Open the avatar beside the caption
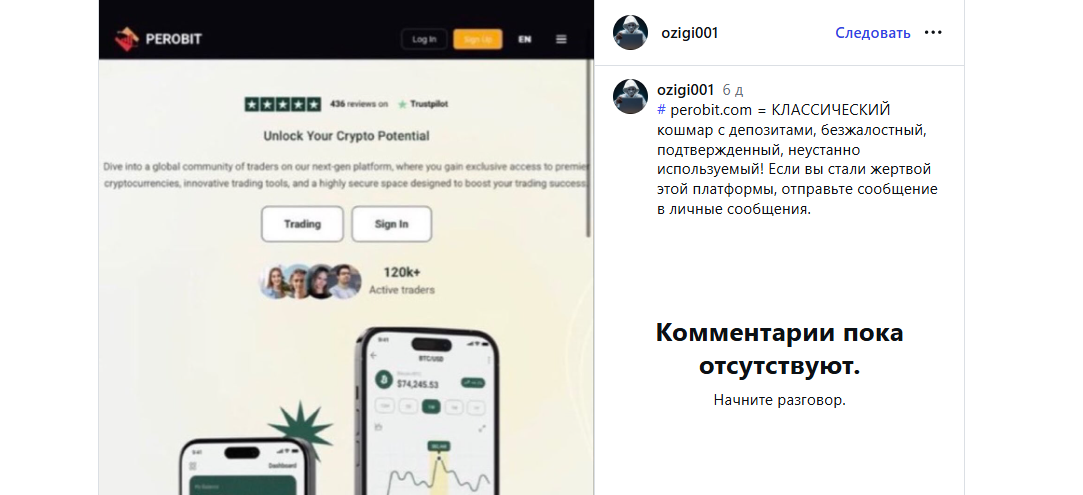The width and height of the screenshot is (1083, 495). click(630, 97)
